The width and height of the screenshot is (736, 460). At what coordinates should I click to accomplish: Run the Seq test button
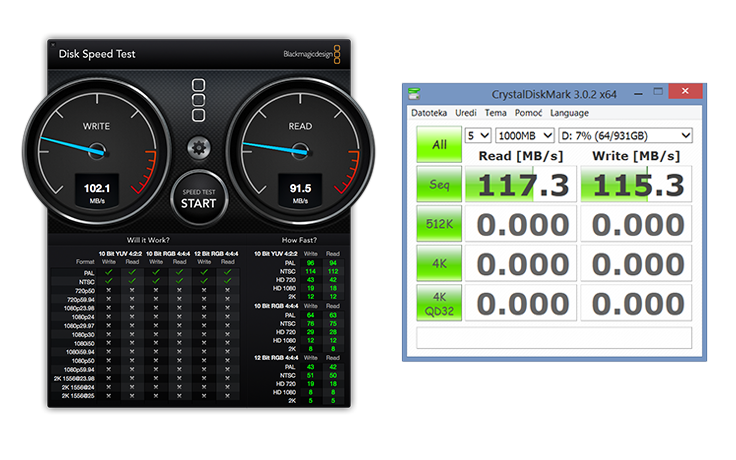[x=439, y=184]
